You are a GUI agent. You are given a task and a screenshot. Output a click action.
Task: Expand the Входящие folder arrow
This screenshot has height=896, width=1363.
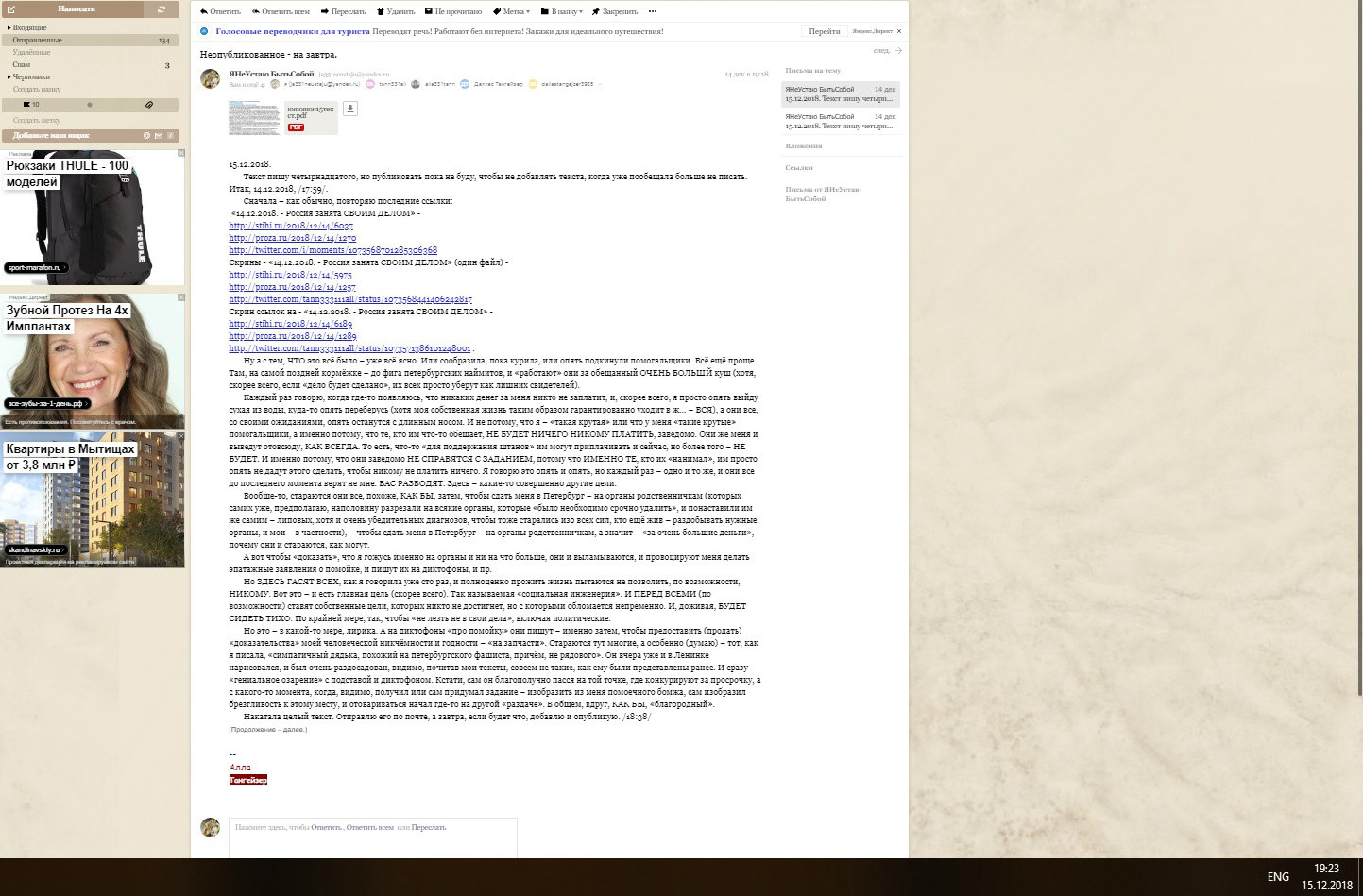[x=9, y=28]
